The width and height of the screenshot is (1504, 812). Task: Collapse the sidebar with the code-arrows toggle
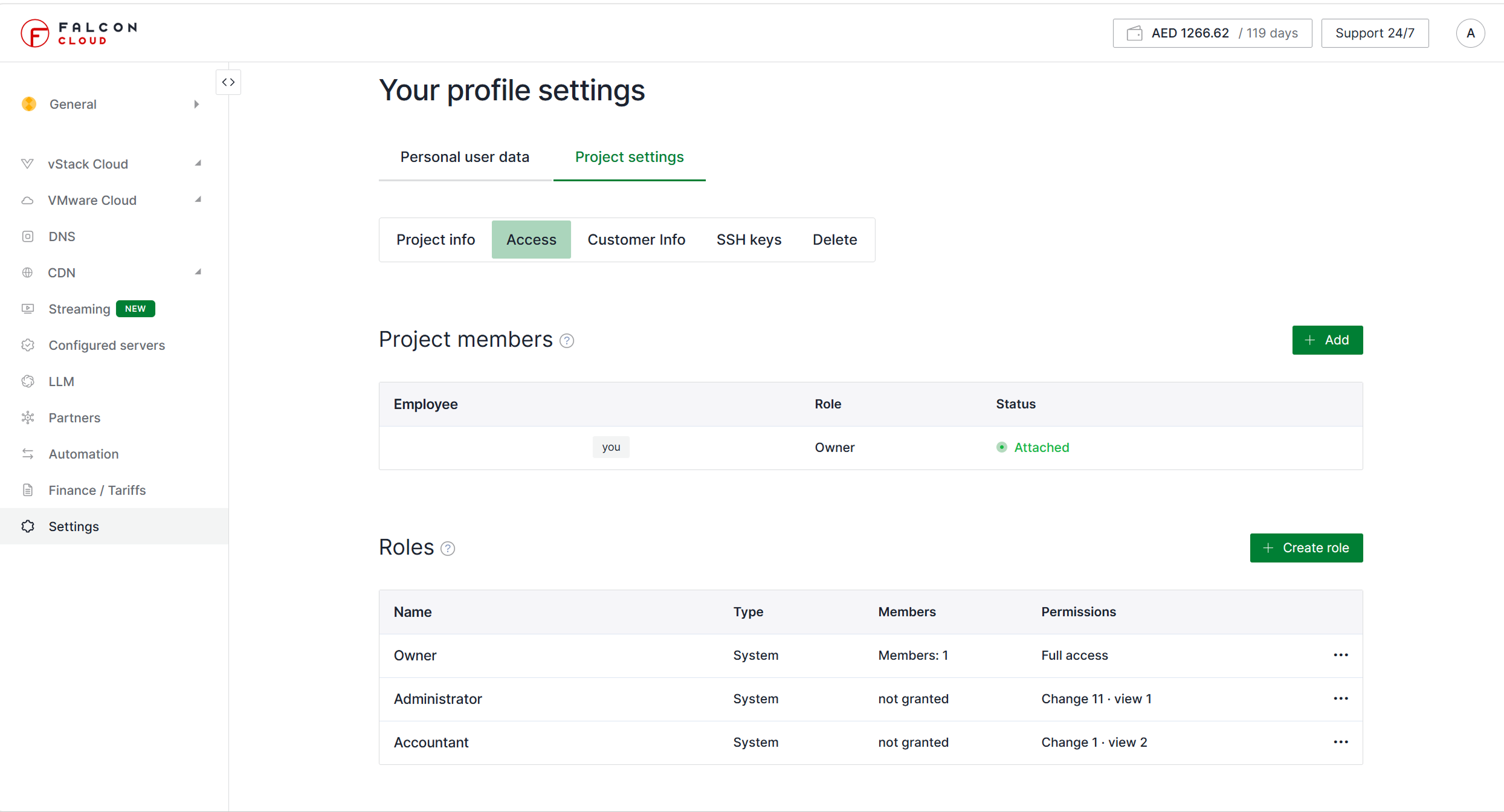click(x=228, y=82)
